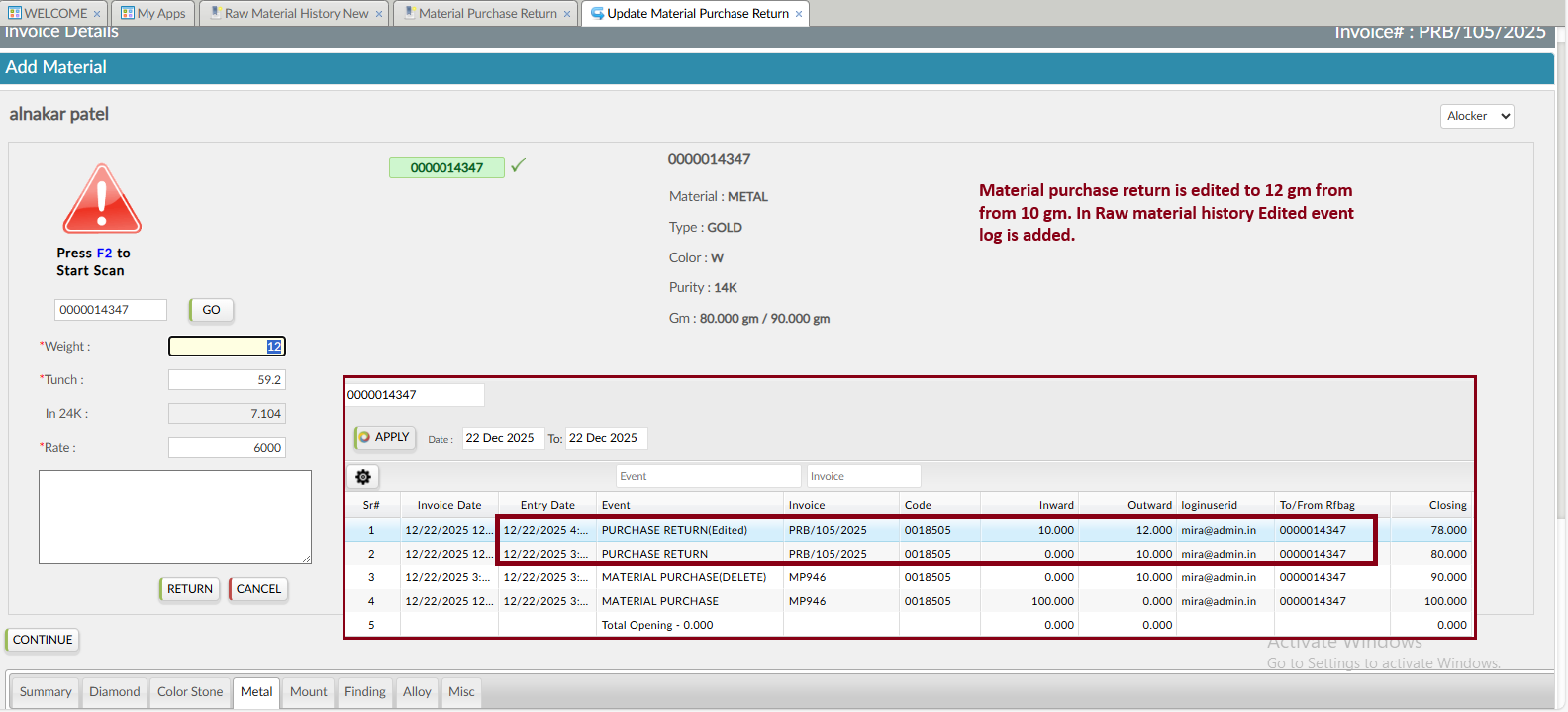
Task: Click the RETURN button
Action: pos(189,589)
